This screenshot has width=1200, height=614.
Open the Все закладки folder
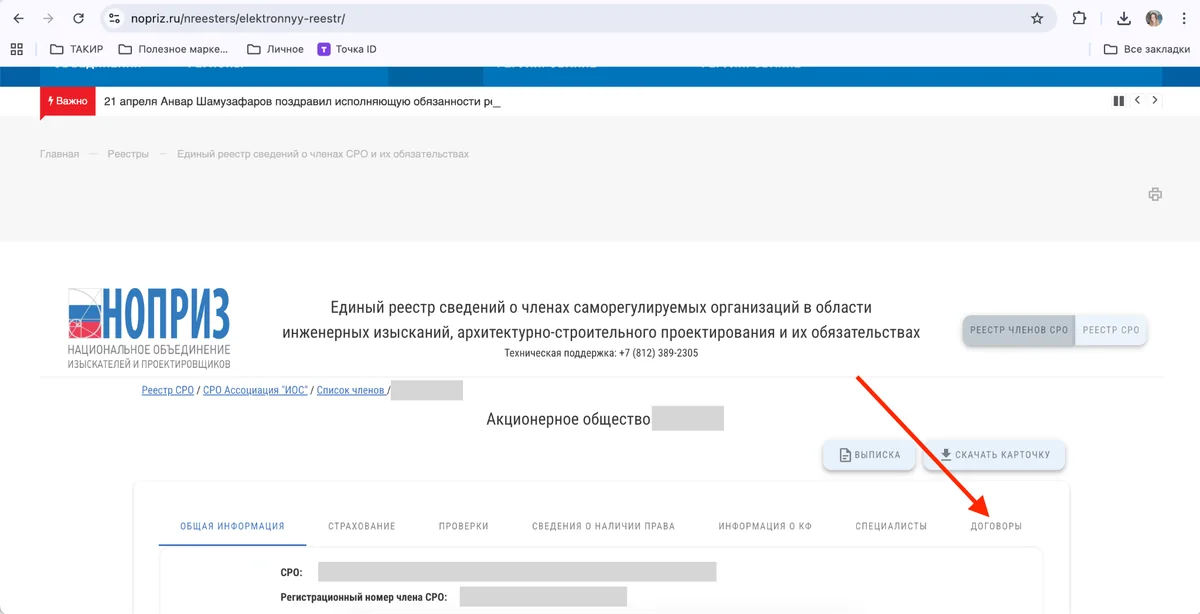pos(1146,49)
